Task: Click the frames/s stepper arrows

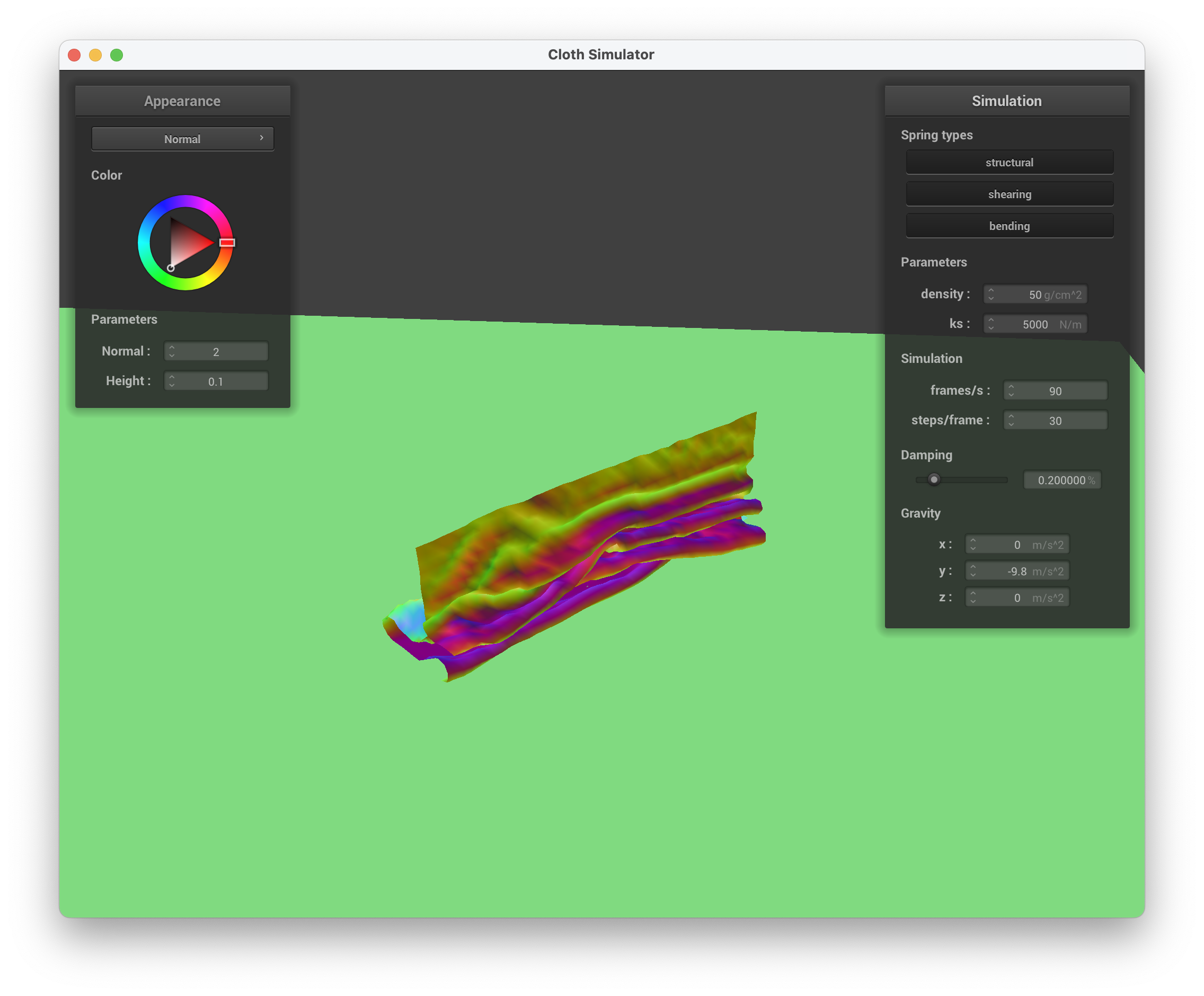Action: 1011,391
